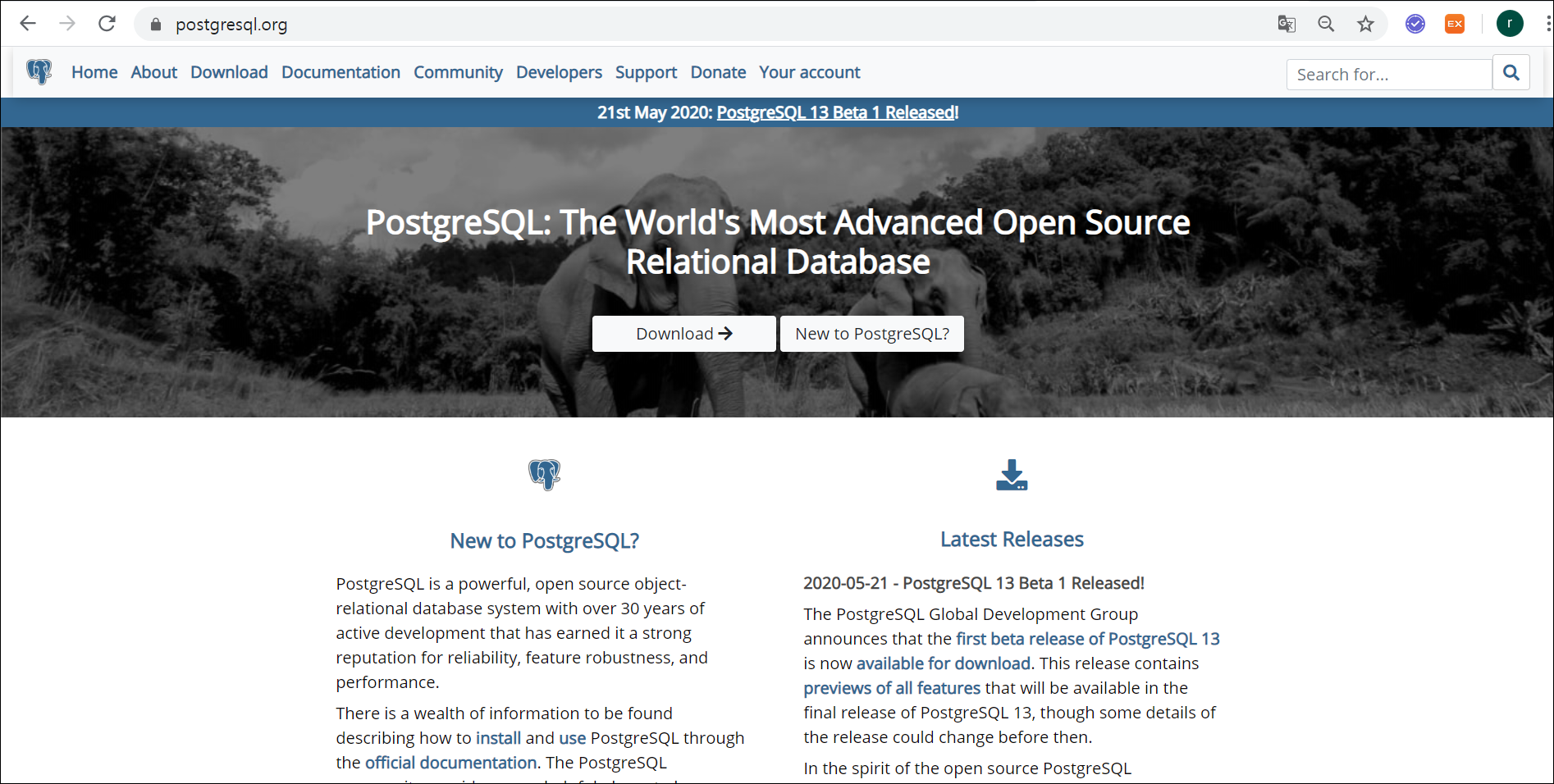Open the previews of all features link

point(892,688)
